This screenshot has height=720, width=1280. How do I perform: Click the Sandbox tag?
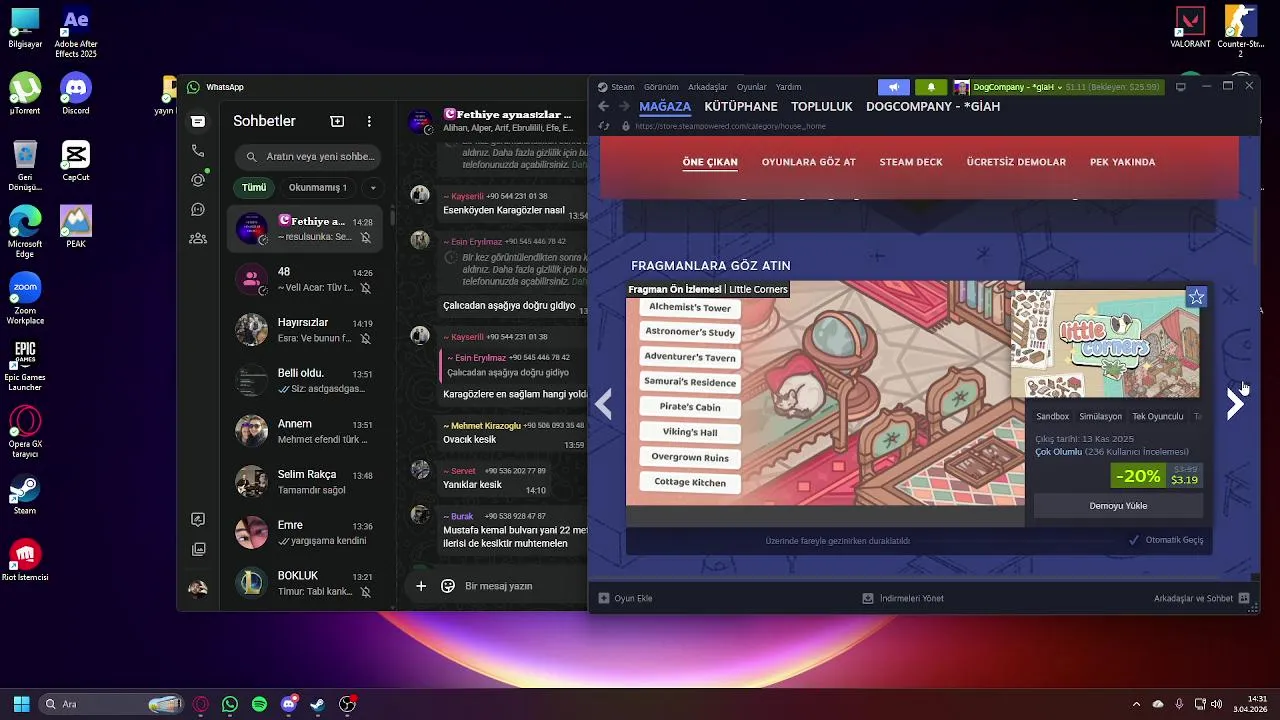point(1052,416)
